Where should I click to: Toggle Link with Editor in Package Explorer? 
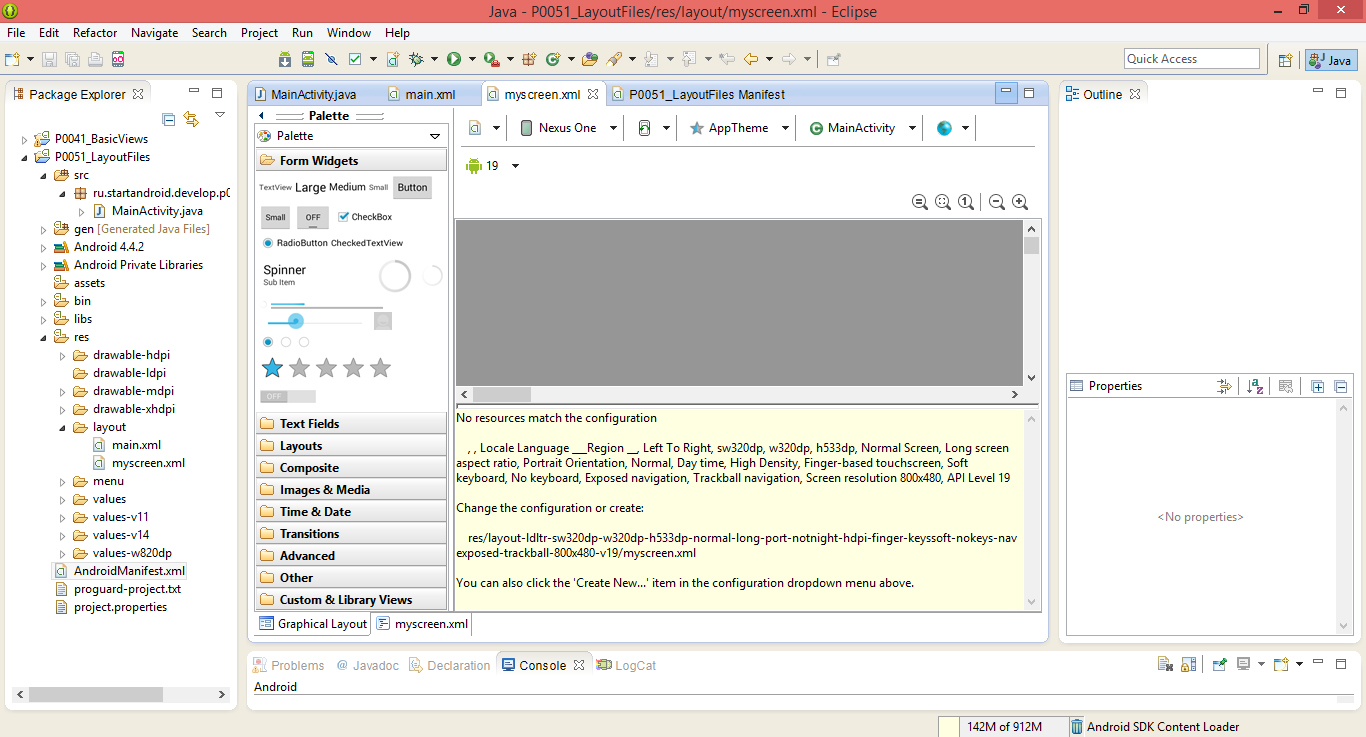191,119
